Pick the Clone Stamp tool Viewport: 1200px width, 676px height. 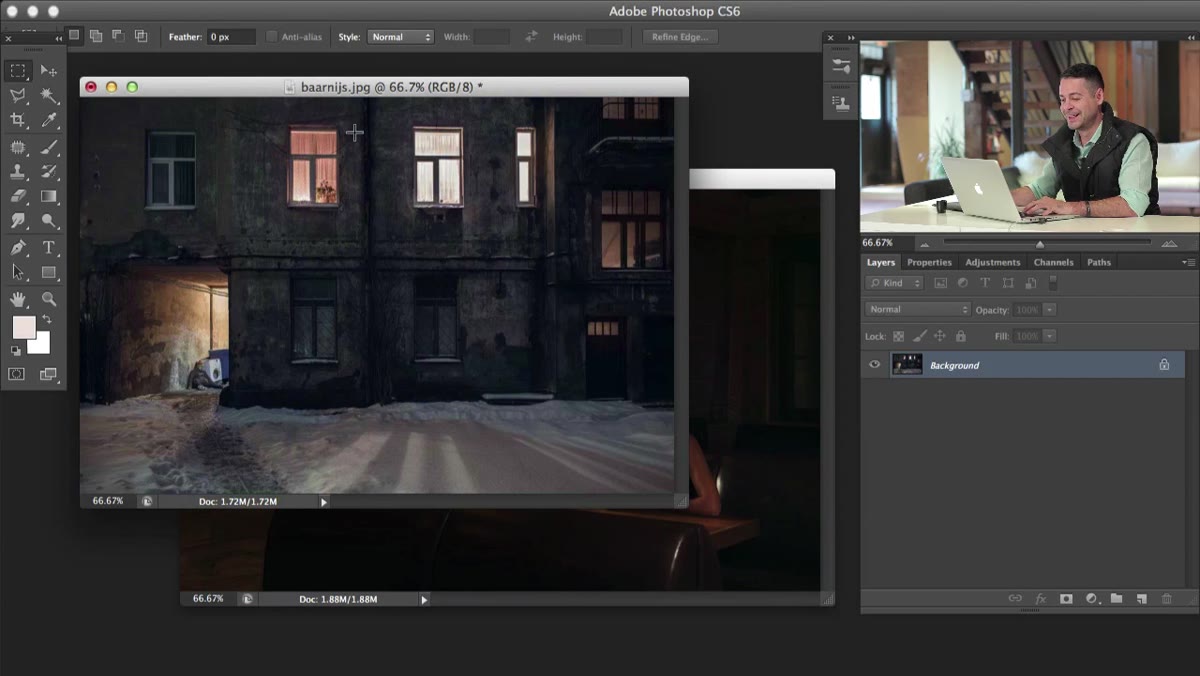point(18,172)
